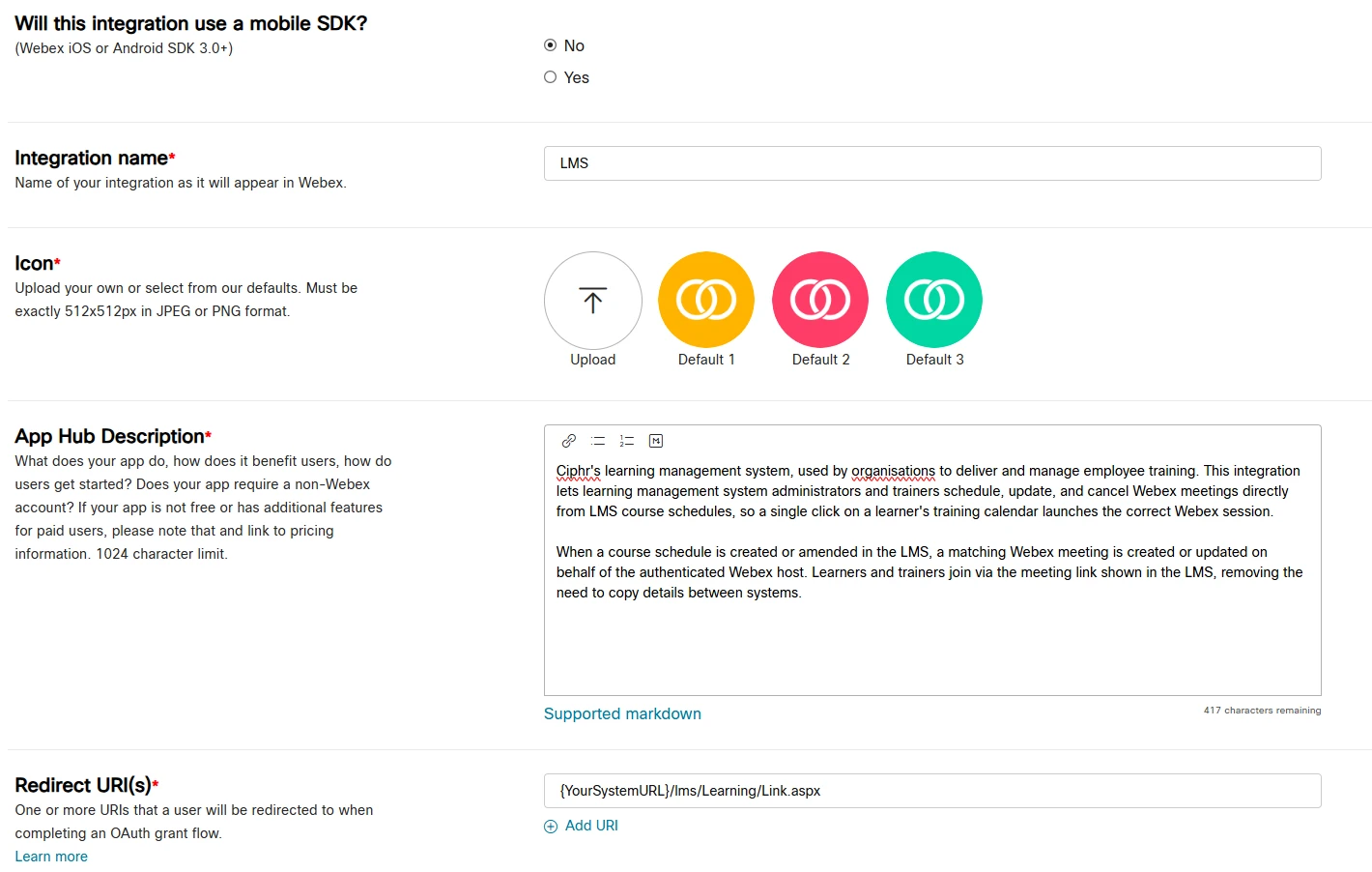Click the 'Will this integration use a mobile SDK?' heading

tap(191, 23)
